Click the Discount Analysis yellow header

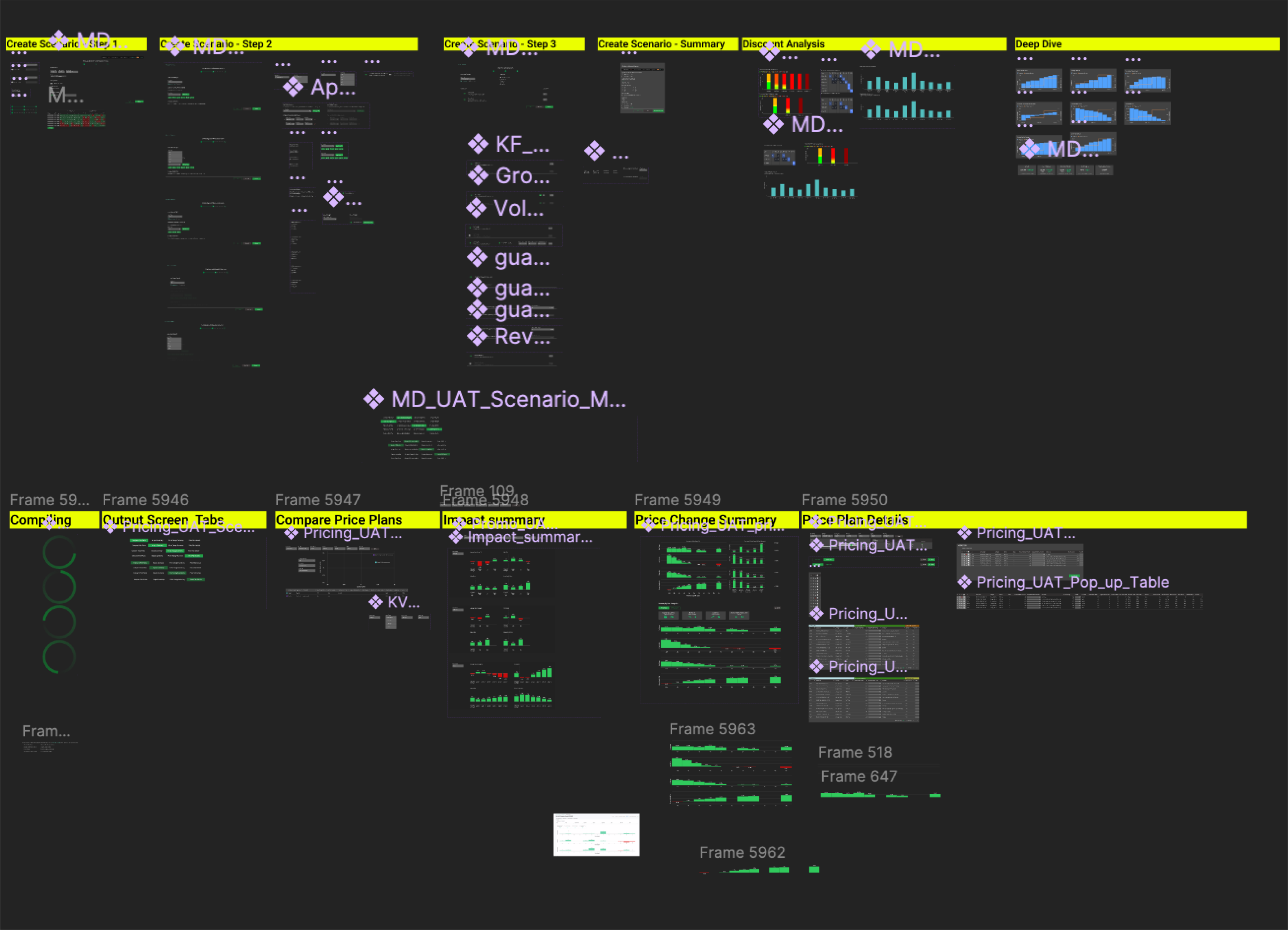point(874,44)
